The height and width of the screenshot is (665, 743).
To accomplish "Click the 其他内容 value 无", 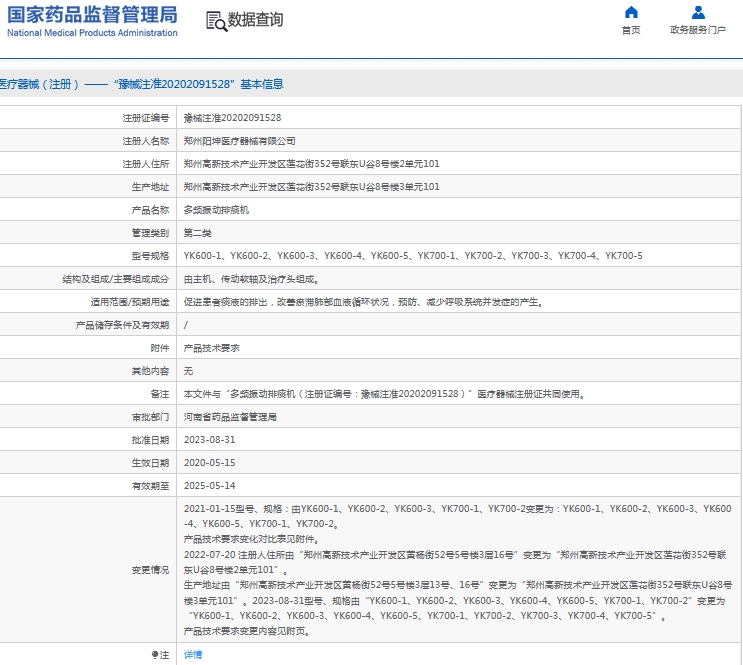I will (188, 371).
